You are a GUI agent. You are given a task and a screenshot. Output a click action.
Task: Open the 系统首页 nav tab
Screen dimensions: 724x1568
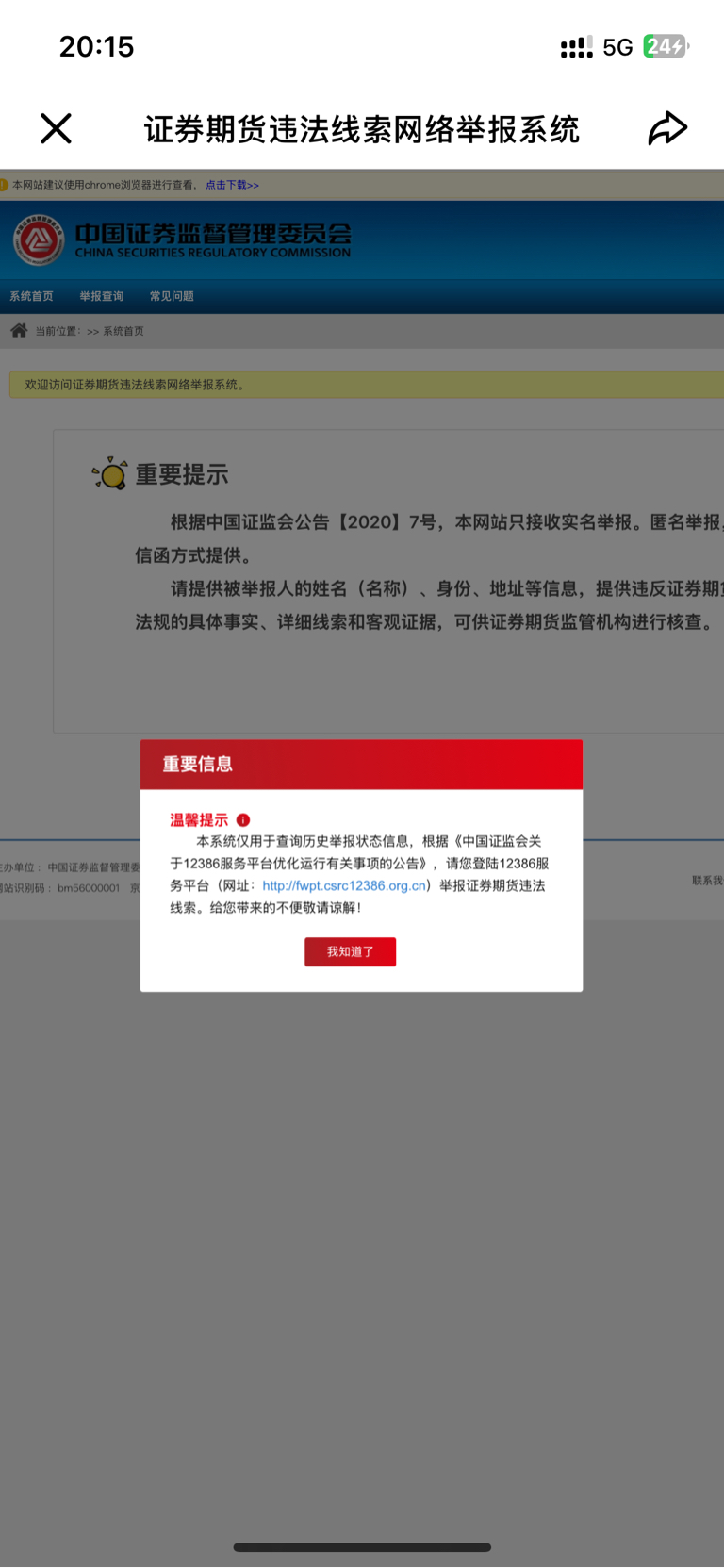[31, 296]
